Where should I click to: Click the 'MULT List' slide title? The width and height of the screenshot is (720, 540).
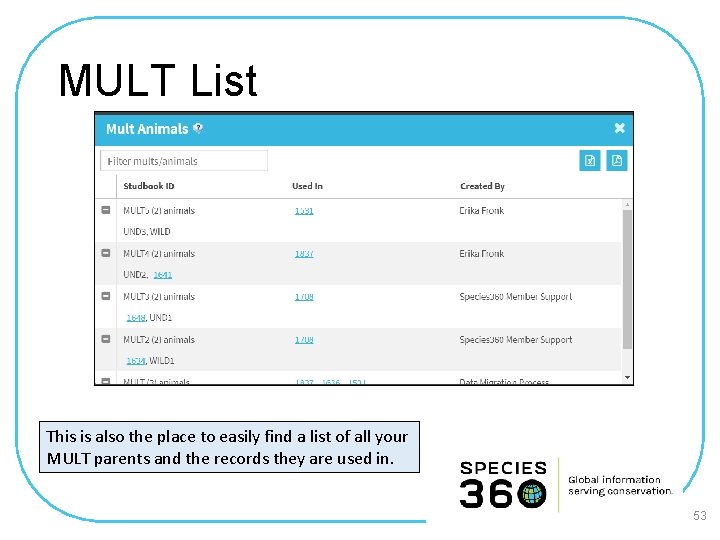158,80
